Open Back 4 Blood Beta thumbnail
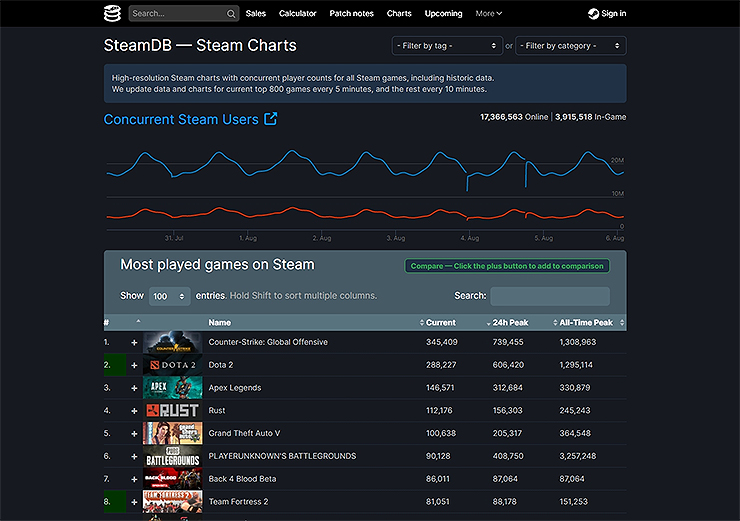The height and width of the screenshot is (521, 740). (x=173, y=479)
